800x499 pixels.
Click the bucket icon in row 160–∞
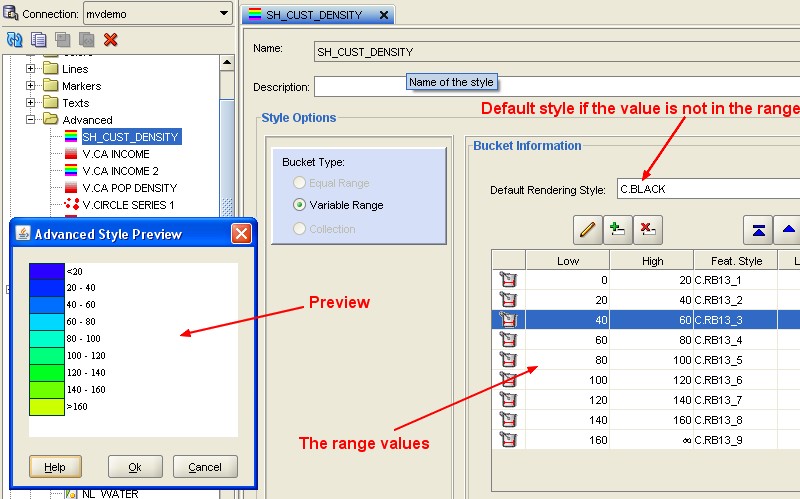pyautogui.click(x=508, y=439)
